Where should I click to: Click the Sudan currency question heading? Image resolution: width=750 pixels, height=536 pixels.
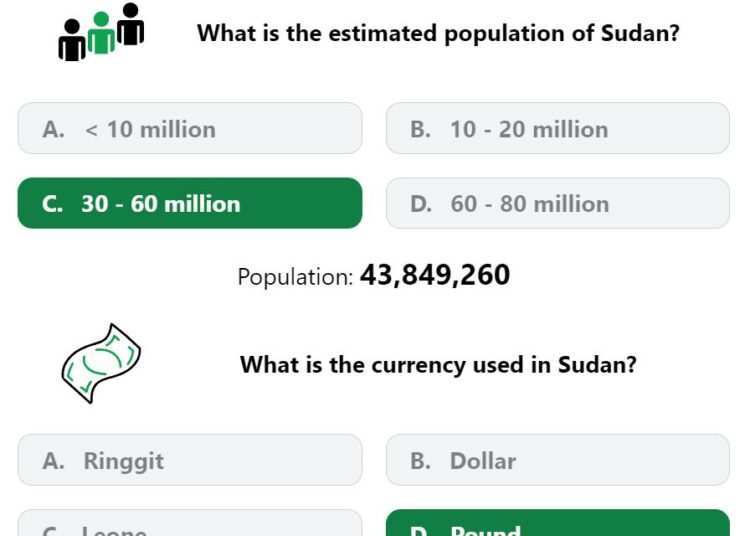[438, 365]
